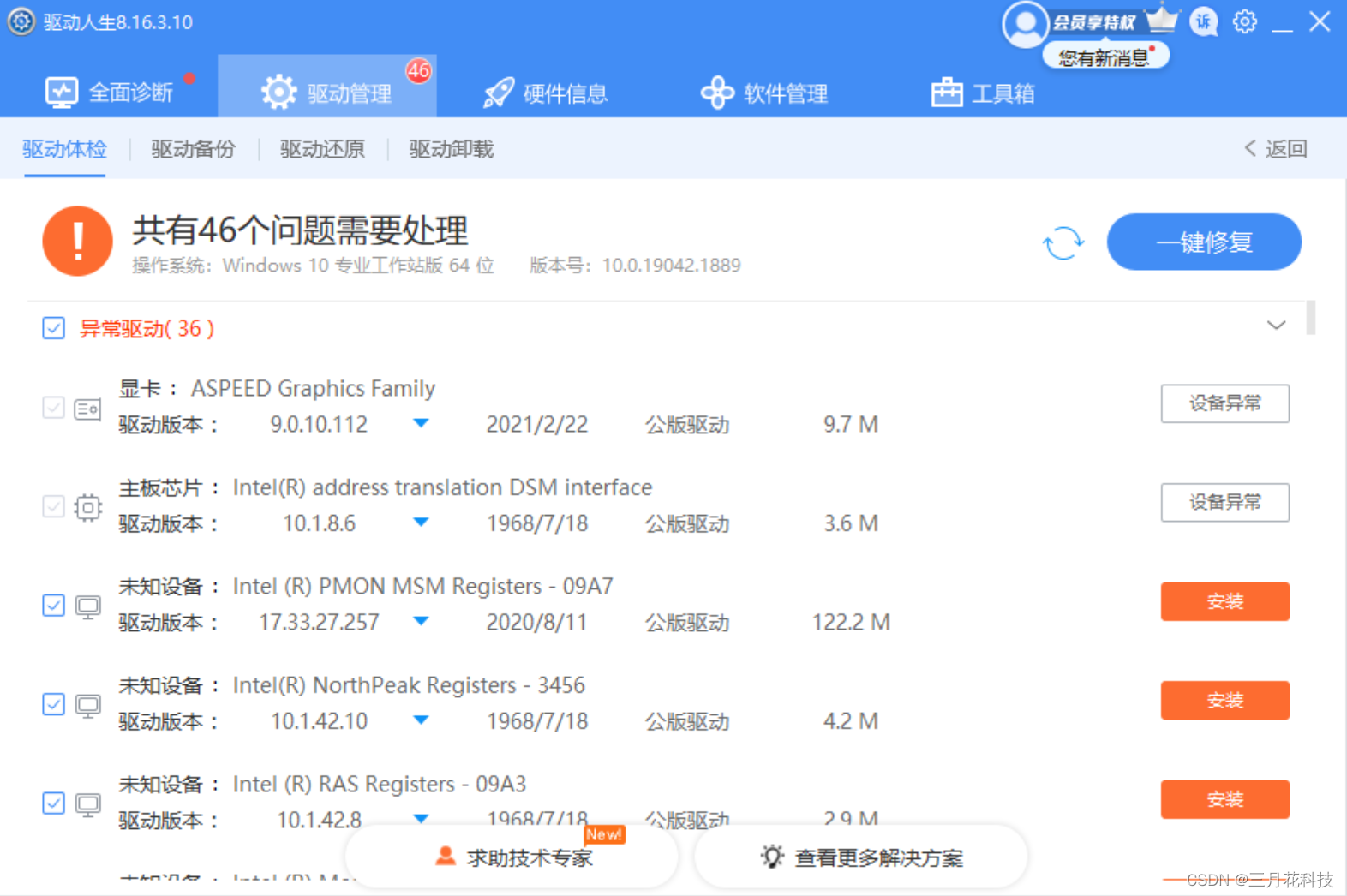The width and height of the screenshot is (1347, 896).
Task: Click the lightbulb icon in 查看更多解决方案
Action: pos(772,857)
